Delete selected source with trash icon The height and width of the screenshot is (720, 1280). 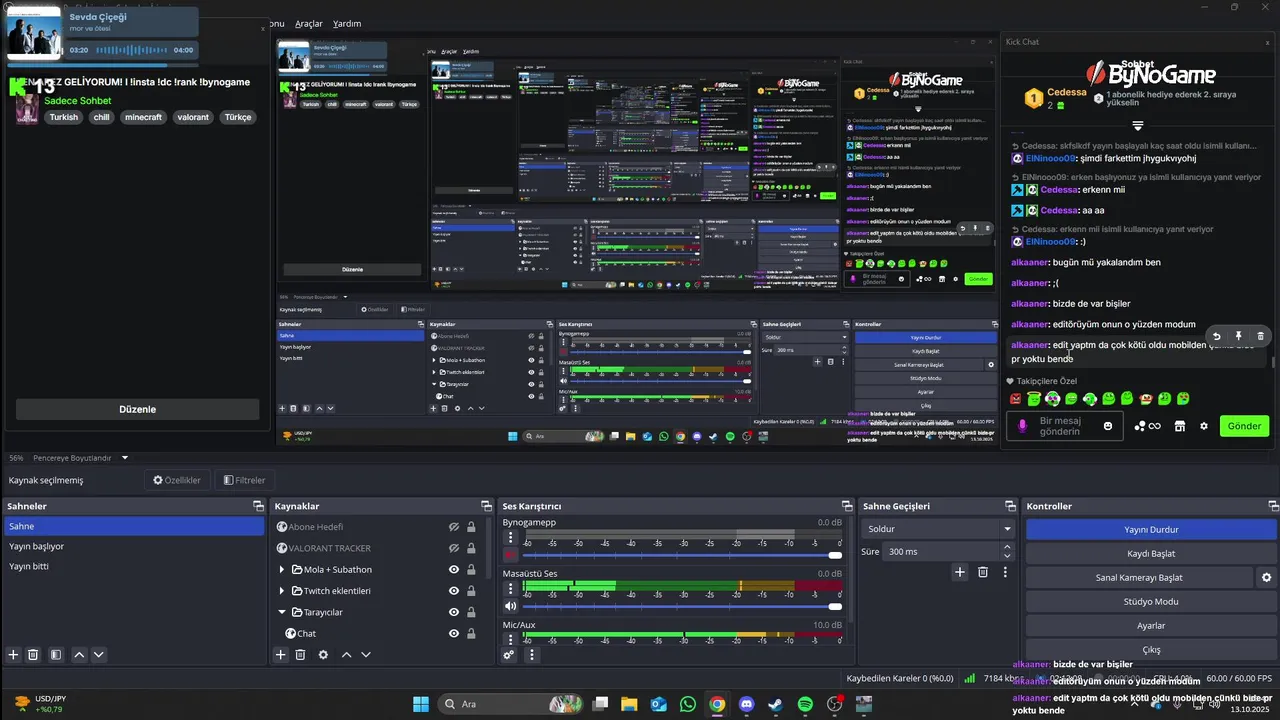pyautogui.click(x=300, y=655)
